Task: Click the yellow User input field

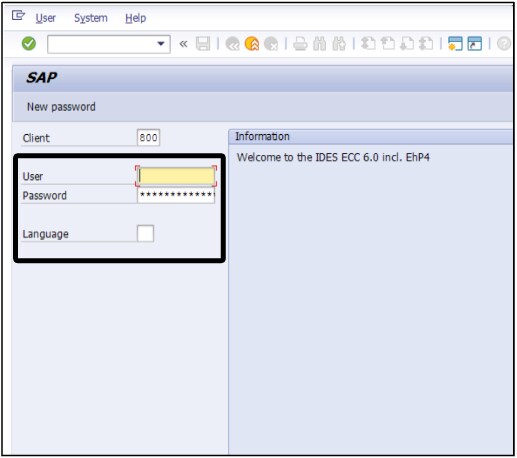Action: pos(176,176)
